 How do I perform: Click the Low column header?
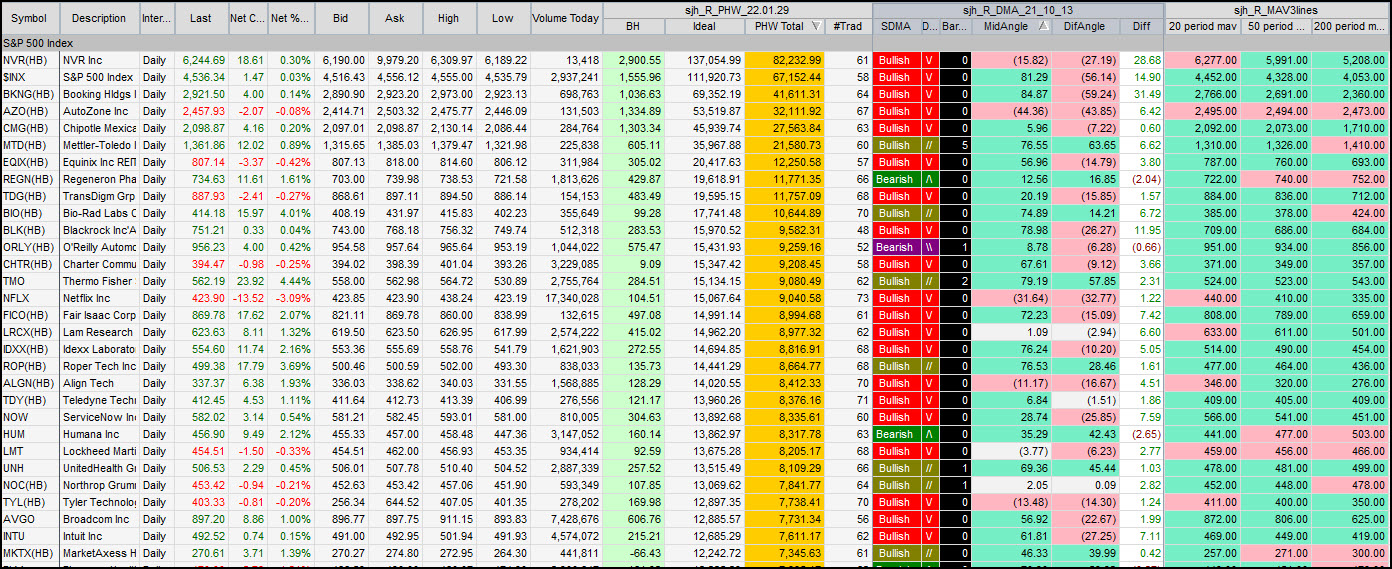coord(502,18)
